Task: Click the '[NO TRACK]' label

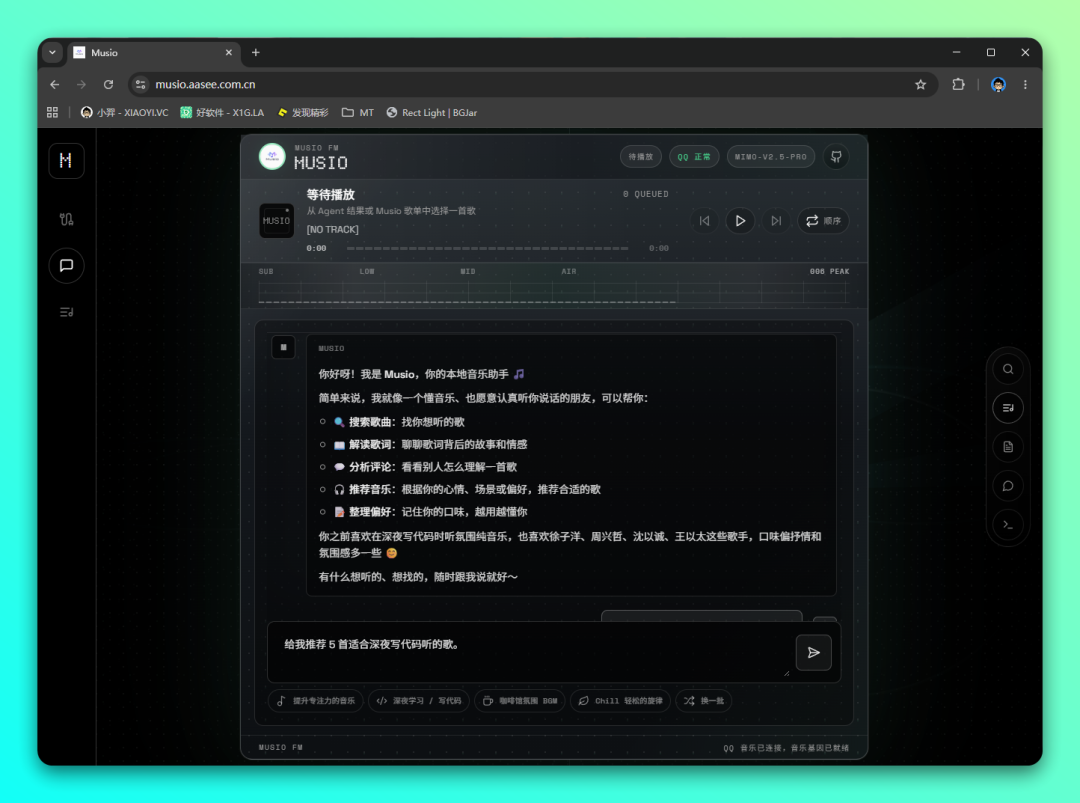Action: [333, 229]
